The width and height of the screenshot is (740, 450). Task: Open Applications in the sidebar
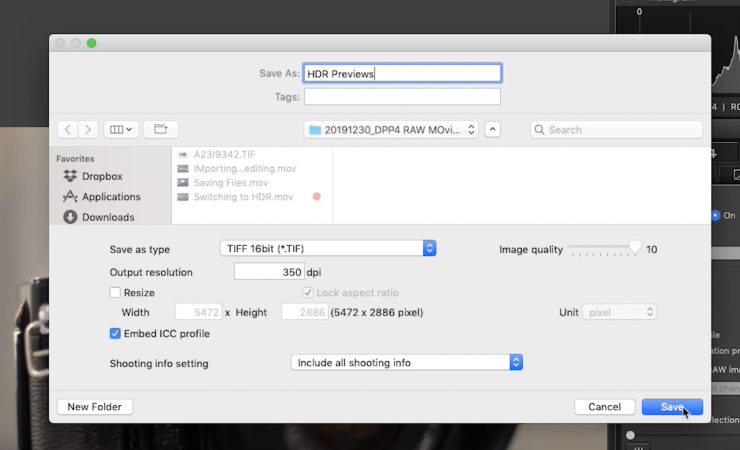pos(110,197)
